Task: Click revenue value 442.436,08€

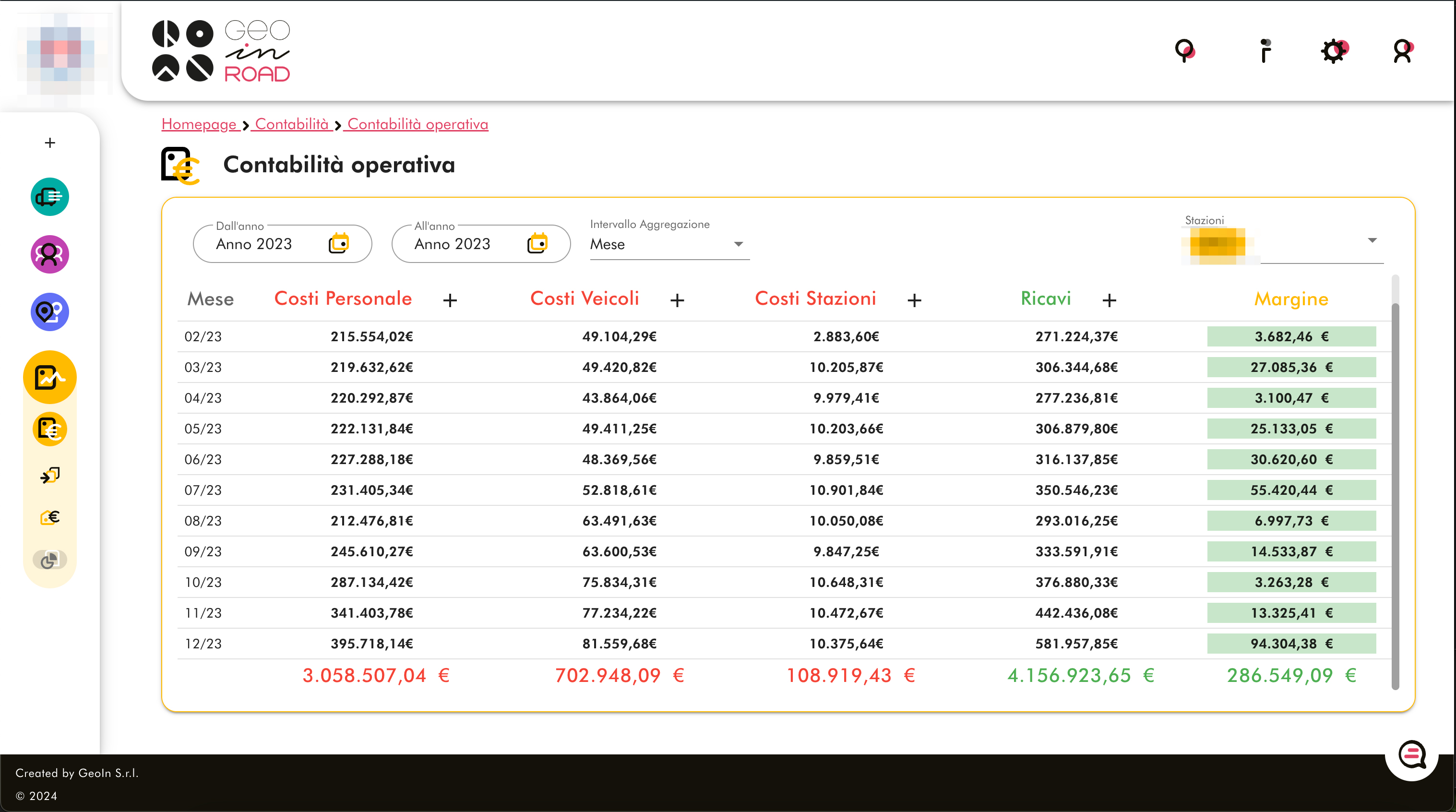Action: (x=1077, y=613)
